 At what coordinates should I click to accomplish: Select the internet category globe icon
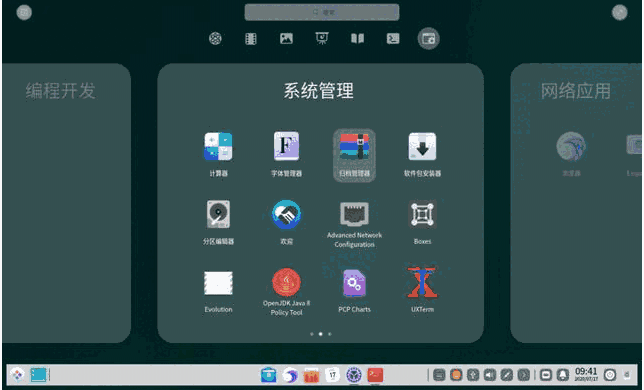[215, 39]
